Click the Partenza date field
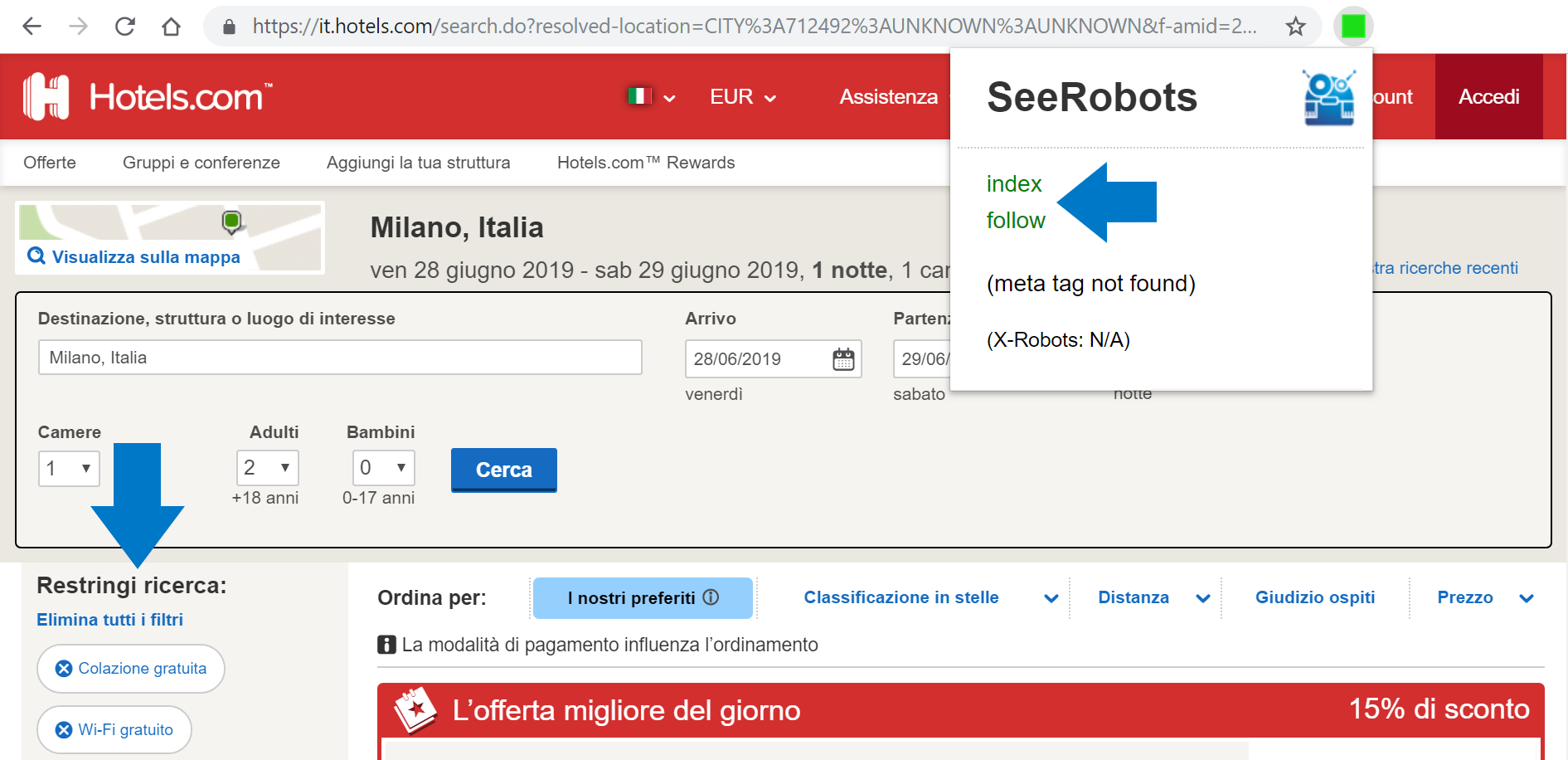 (x=922, y=359)
